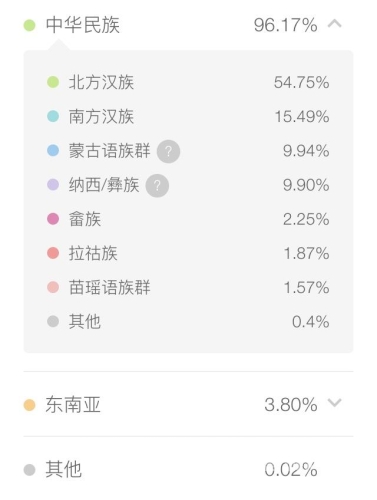Click the magenta dot next to 畲族

tap(53, 219)
